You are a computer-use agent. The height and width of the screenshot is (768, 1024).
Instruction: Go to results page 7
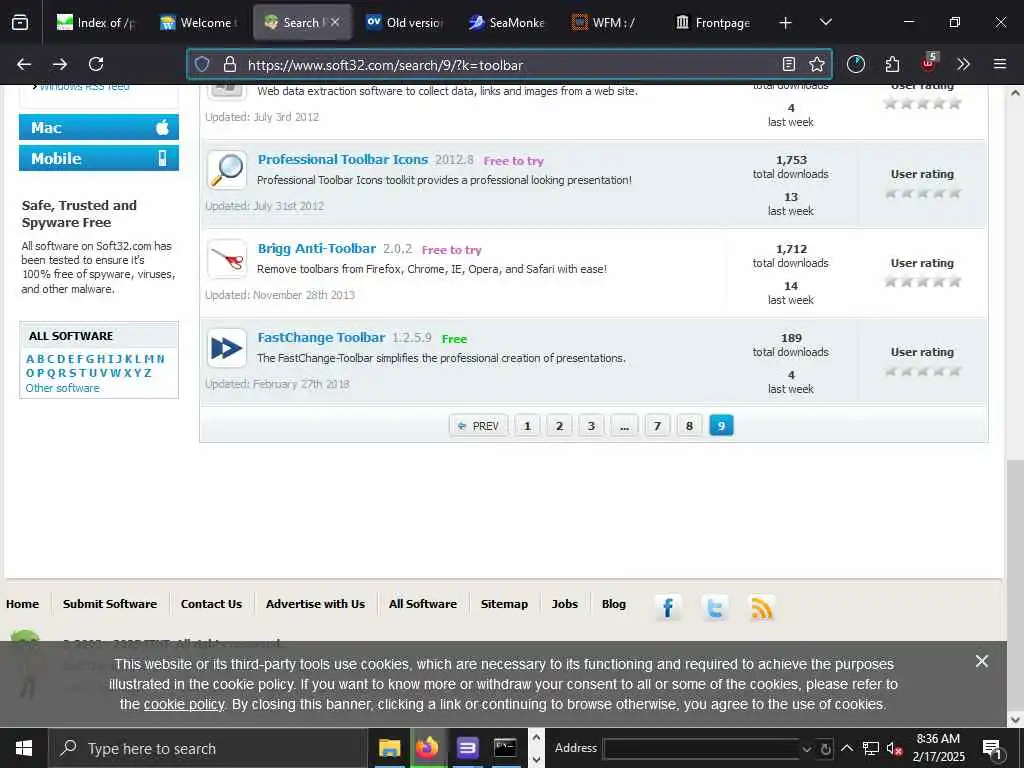[x=658, y=426]
